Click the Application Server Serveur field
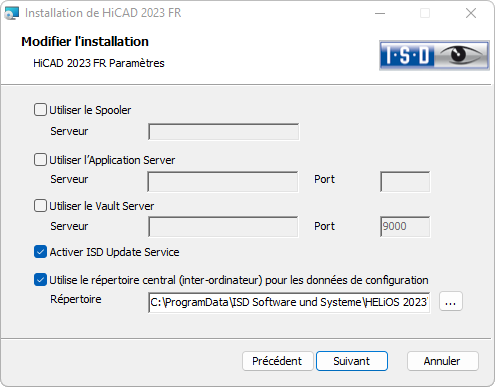The height and width of the screenshot is (387, 495). [x=223, y=182]
